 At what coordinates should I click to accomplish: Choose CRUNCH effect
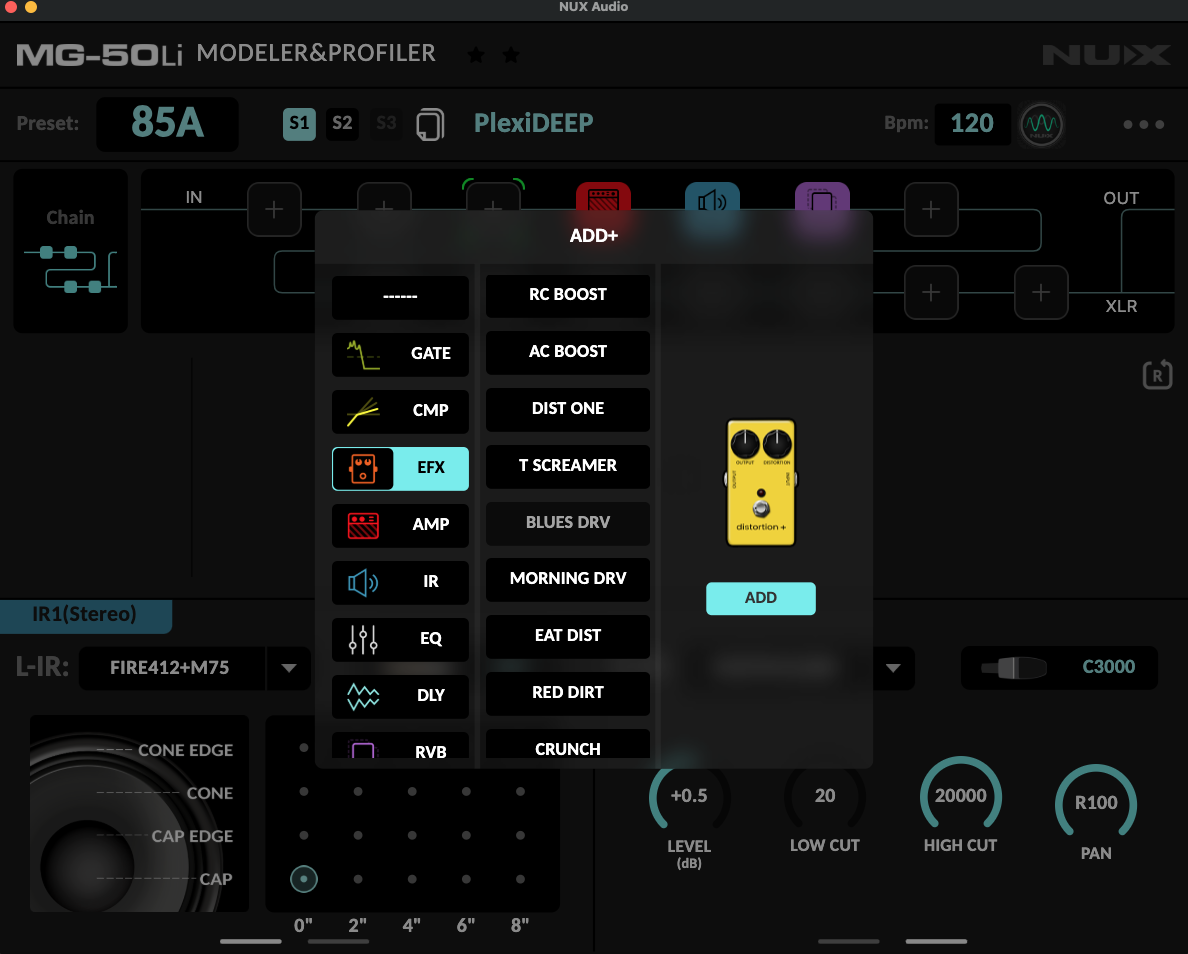567,744
